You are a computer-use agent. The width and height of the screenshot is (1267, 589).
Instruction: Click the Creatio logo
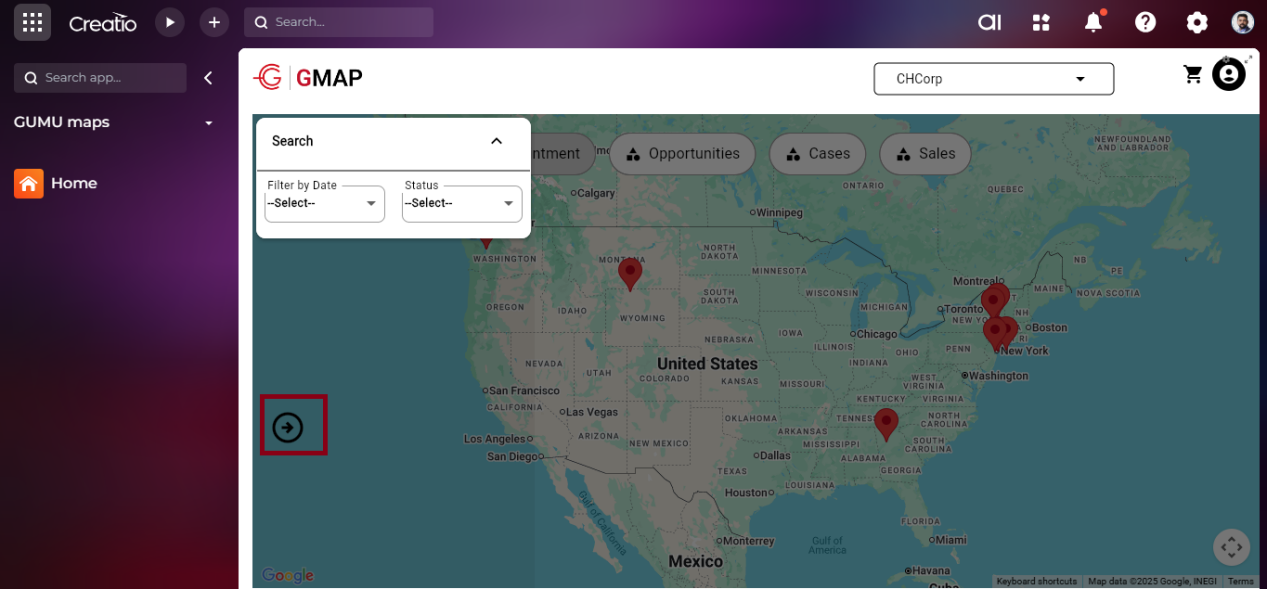pos(102,22)
